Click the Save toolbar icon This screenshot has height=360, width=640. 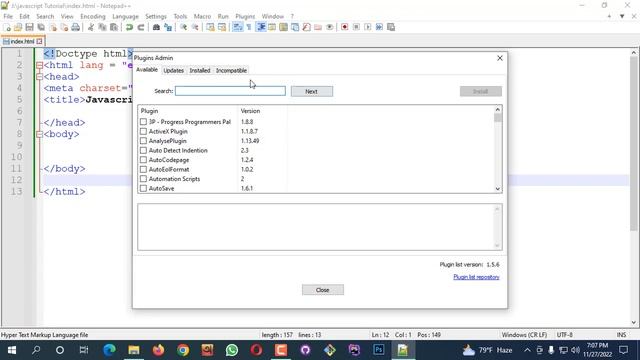click(29, 27)
